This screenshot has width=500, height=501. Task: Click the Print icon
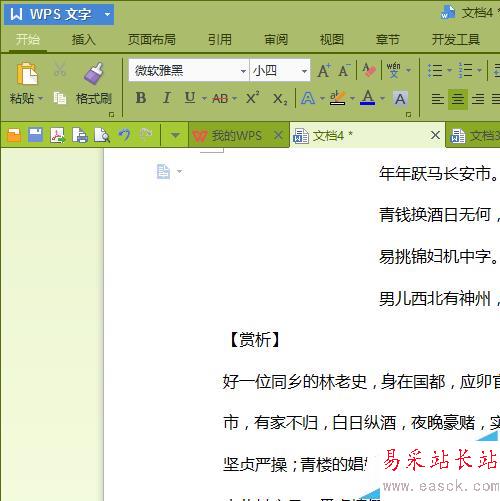pyautogui.click(x=80, y=135)
